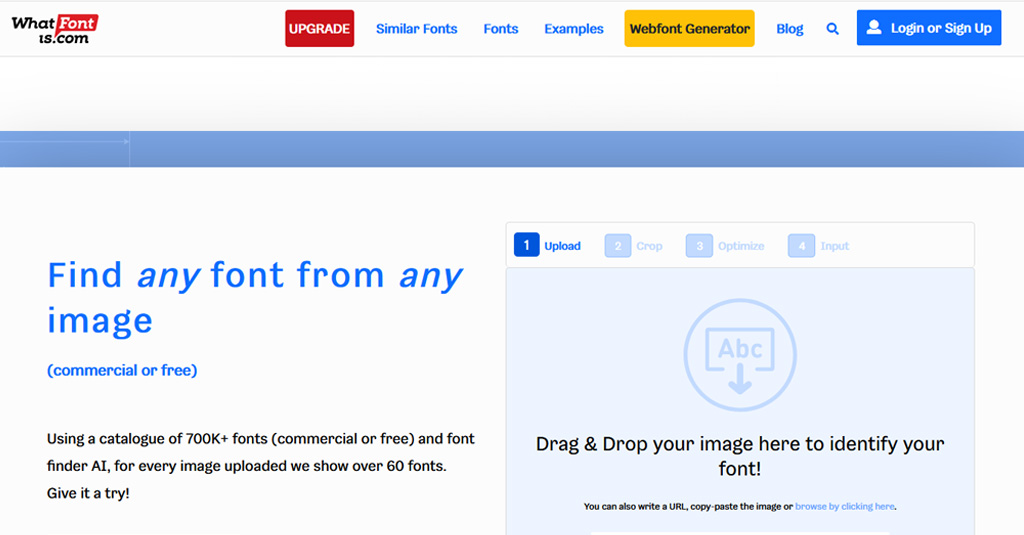
Task: Click the Drag & Drop image heading
Action: click(740, 455)
